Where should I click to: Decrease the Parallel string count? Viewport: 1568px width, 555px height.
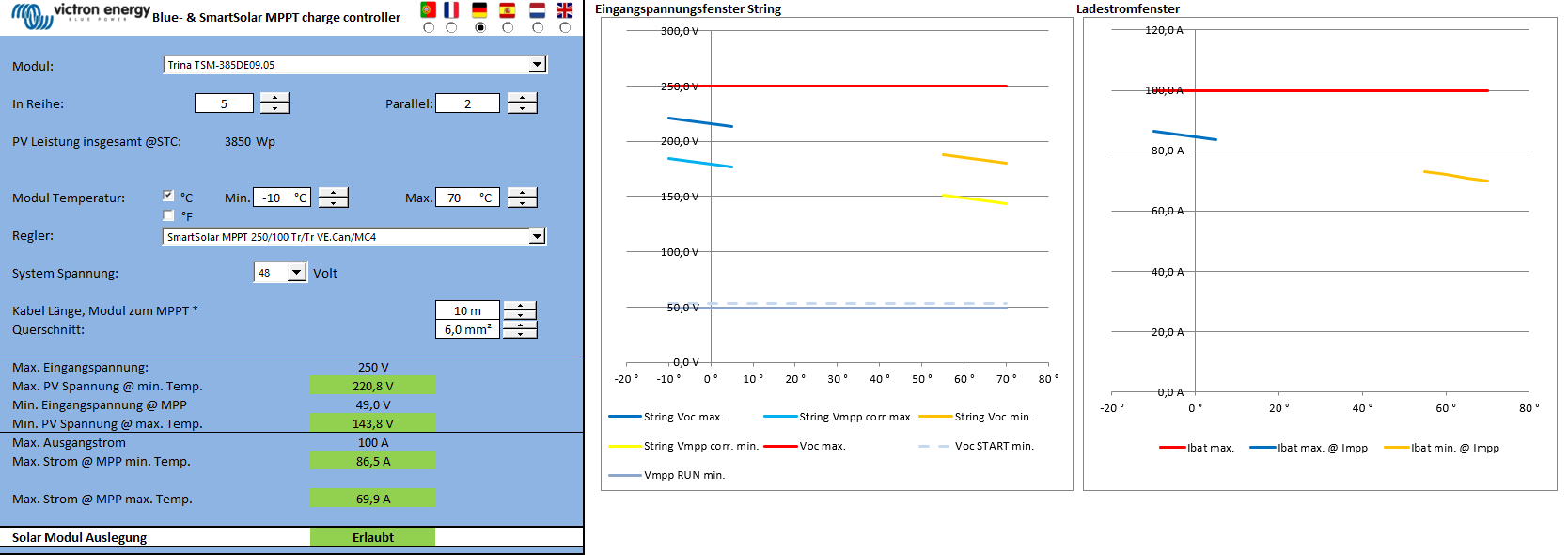coord(522,108)
